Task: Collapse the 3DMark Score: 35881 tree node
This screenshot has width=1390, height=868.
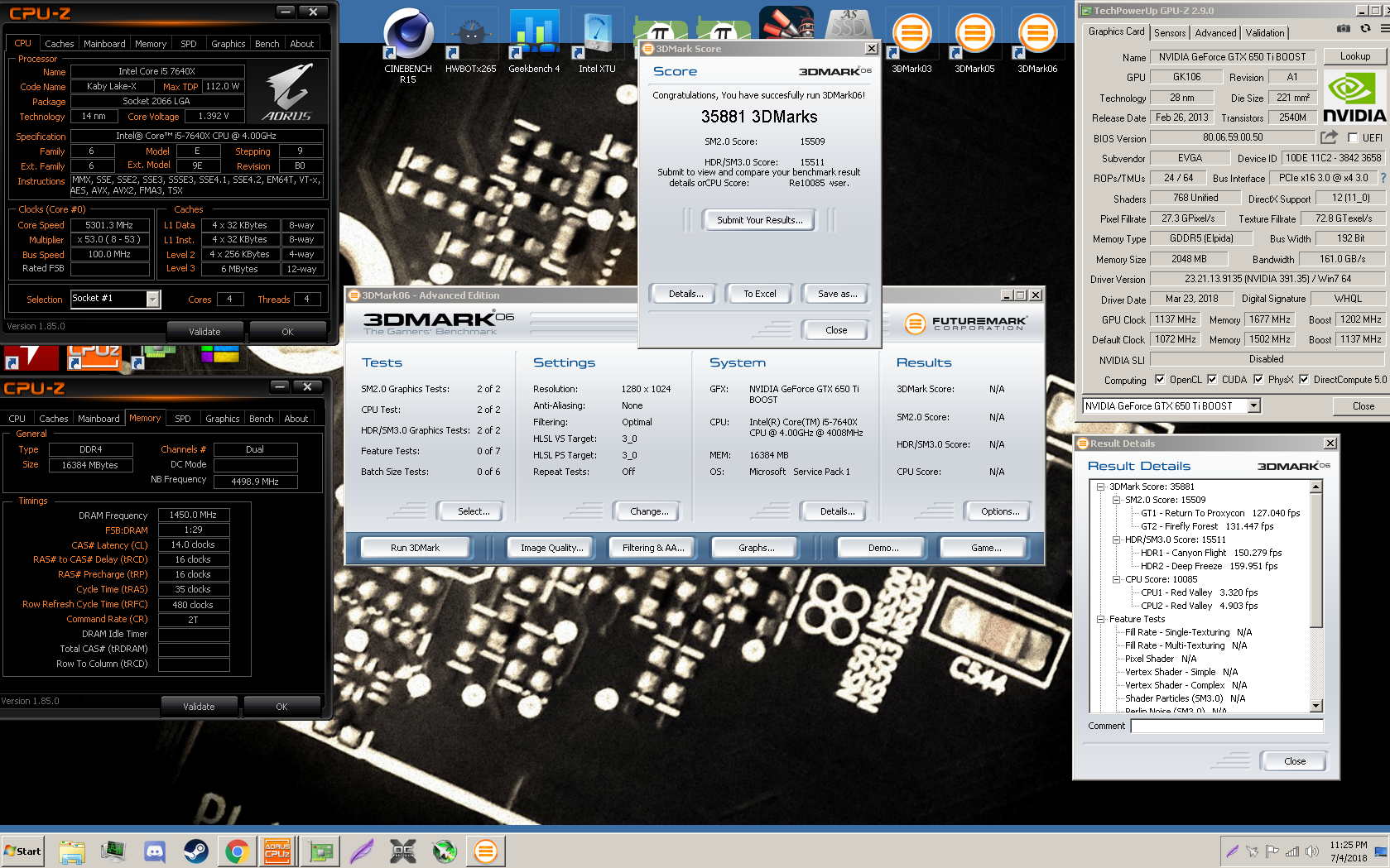Action: [1101, 487]
